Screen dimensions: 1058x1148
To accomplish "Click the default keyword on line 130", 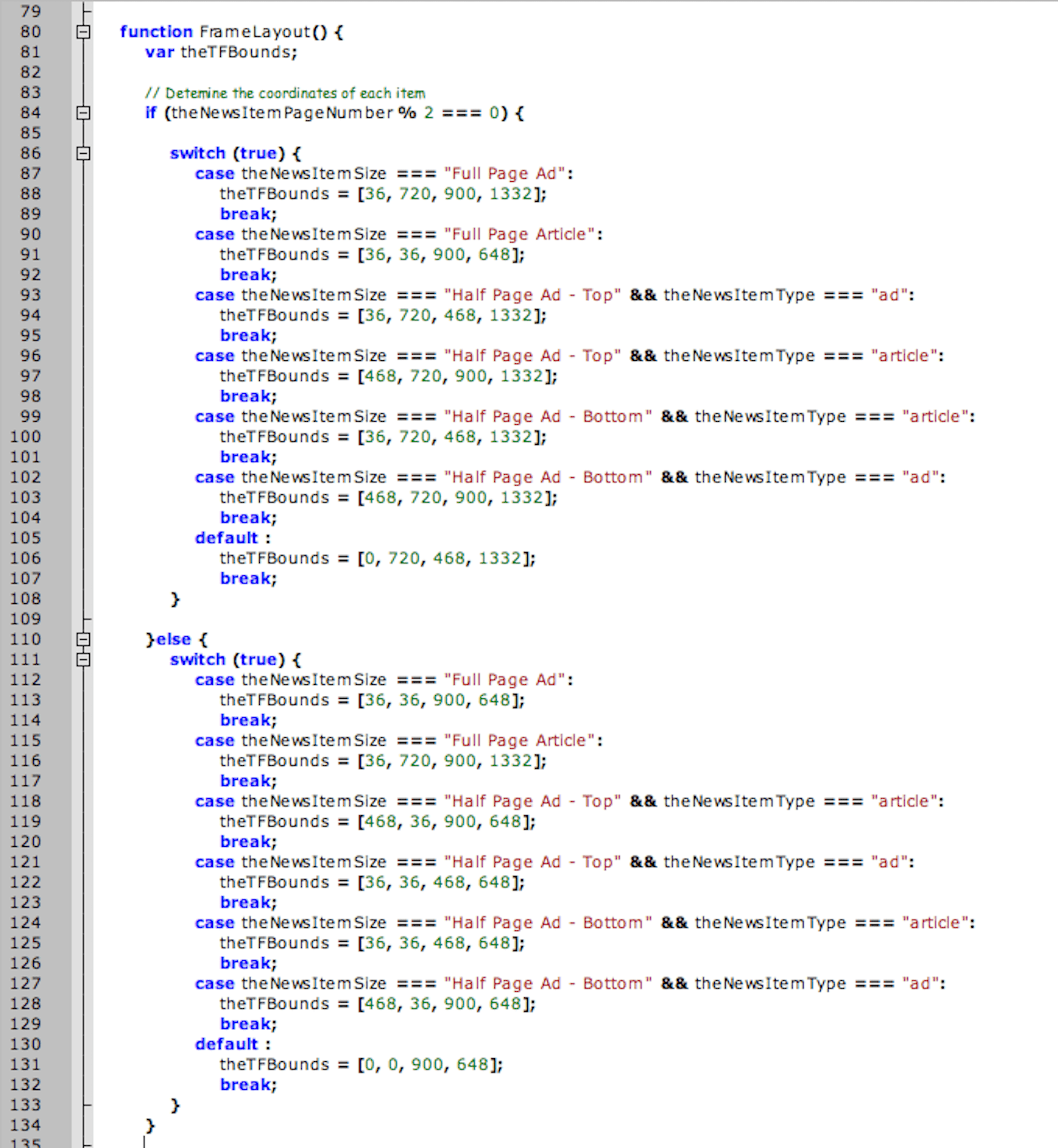I will (227, 1044).
